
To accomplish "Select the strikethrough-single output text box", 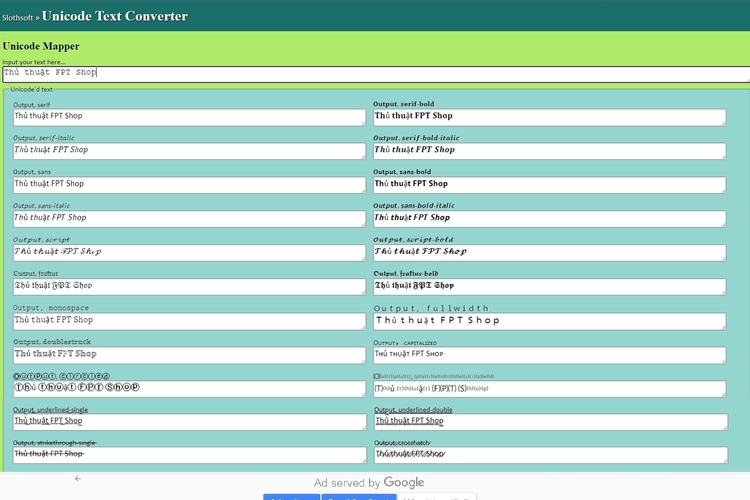I will (x=189, y=455).
